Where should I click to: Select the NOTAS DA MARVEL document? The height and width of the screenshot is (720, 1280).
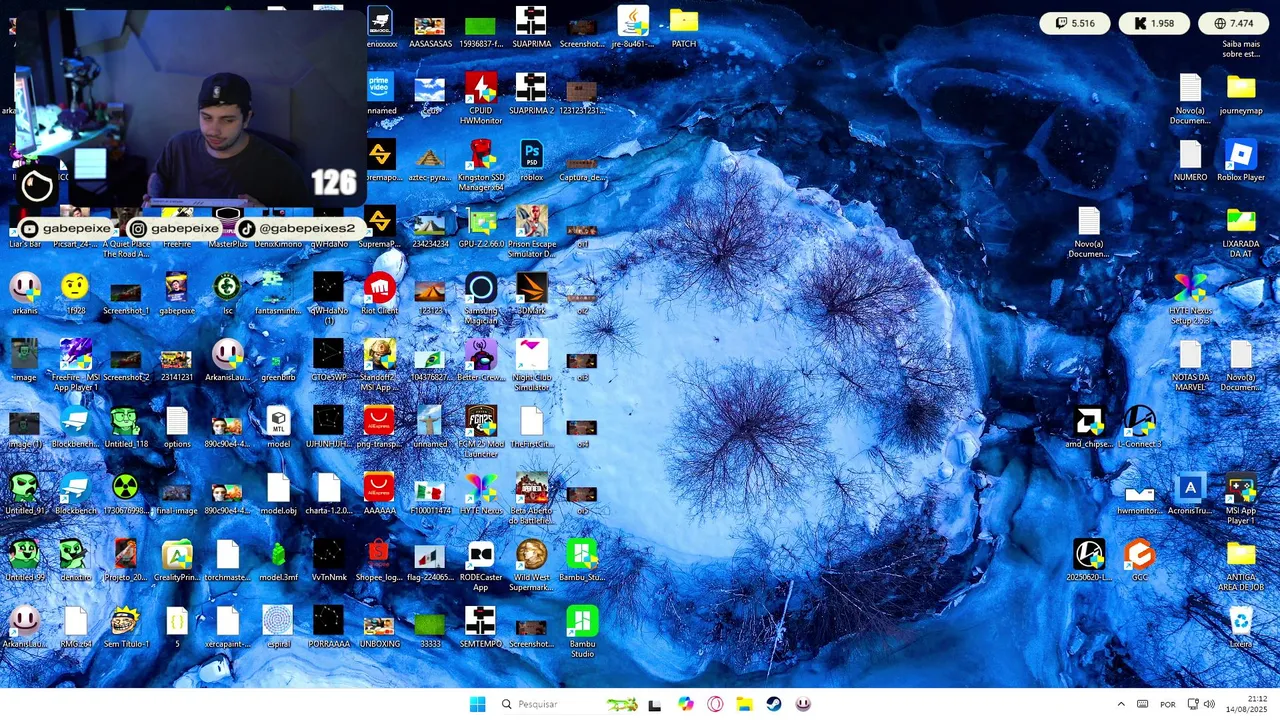(1190, 365)
